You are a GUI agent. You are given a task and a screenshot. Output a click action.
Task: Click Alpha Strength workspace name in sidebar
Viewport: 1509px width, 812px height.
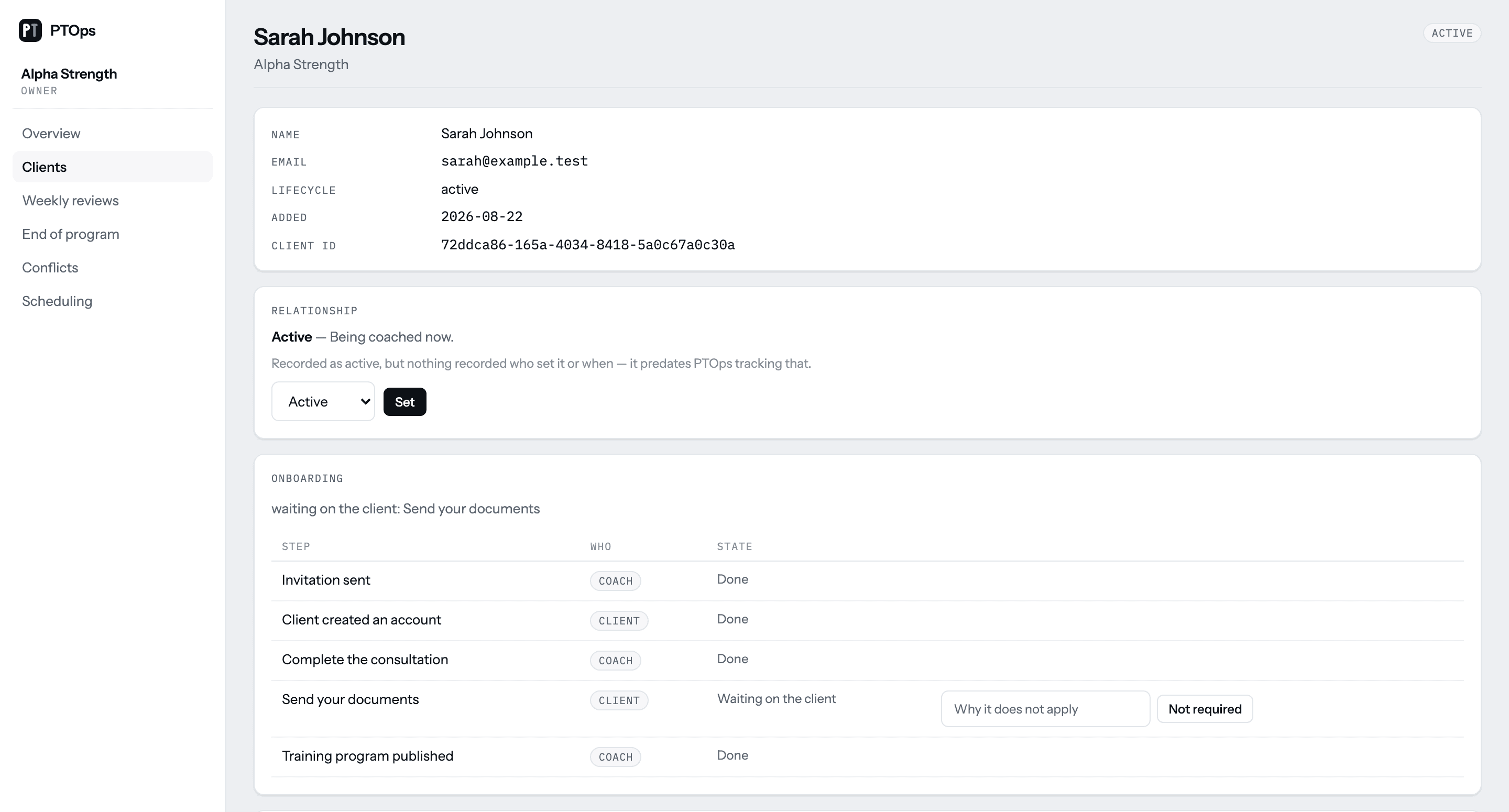point(69,74)
